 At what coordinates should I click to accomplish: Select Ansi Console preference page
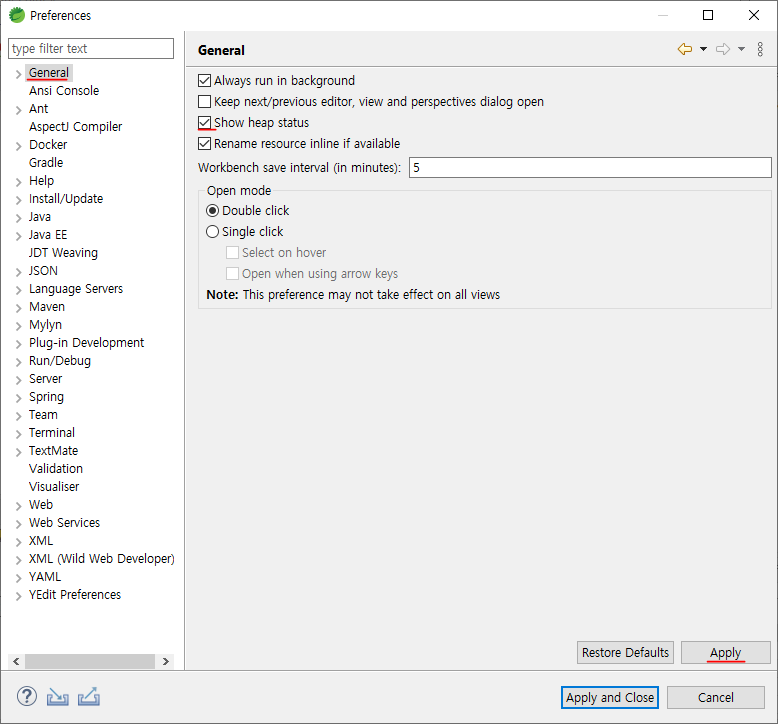[x=64, y=91]
